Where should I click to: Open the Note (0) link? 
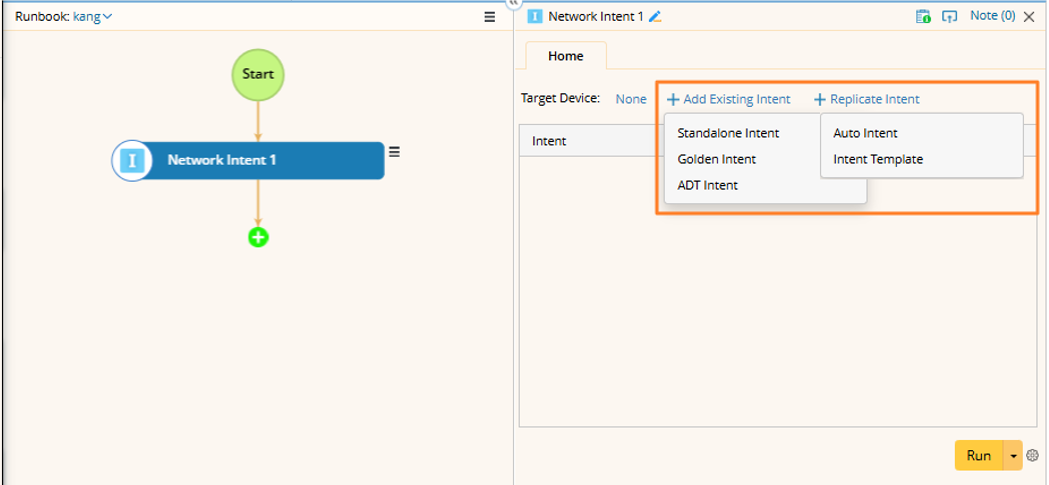point(992,16)
